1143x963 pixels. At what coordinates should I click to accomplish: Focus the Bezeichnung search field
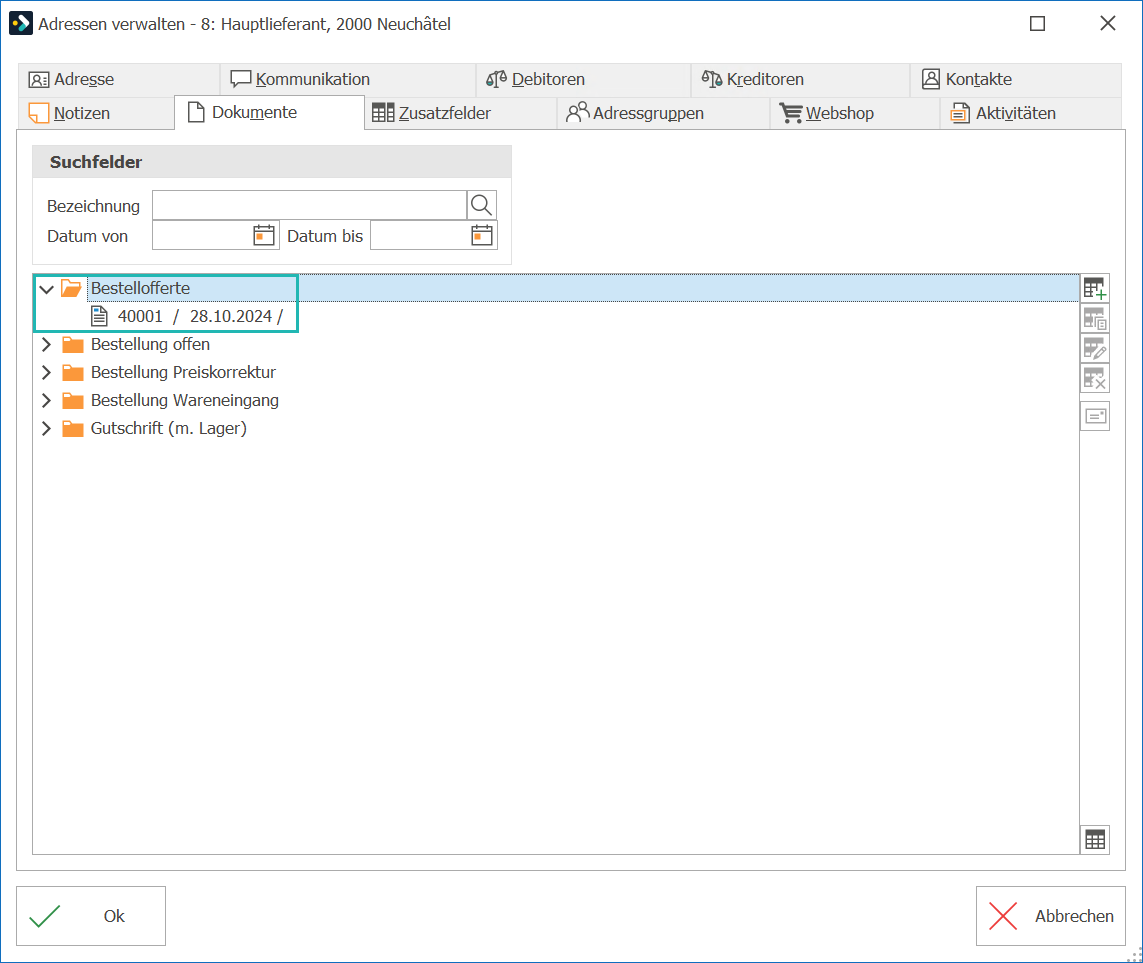pos(309,206)
